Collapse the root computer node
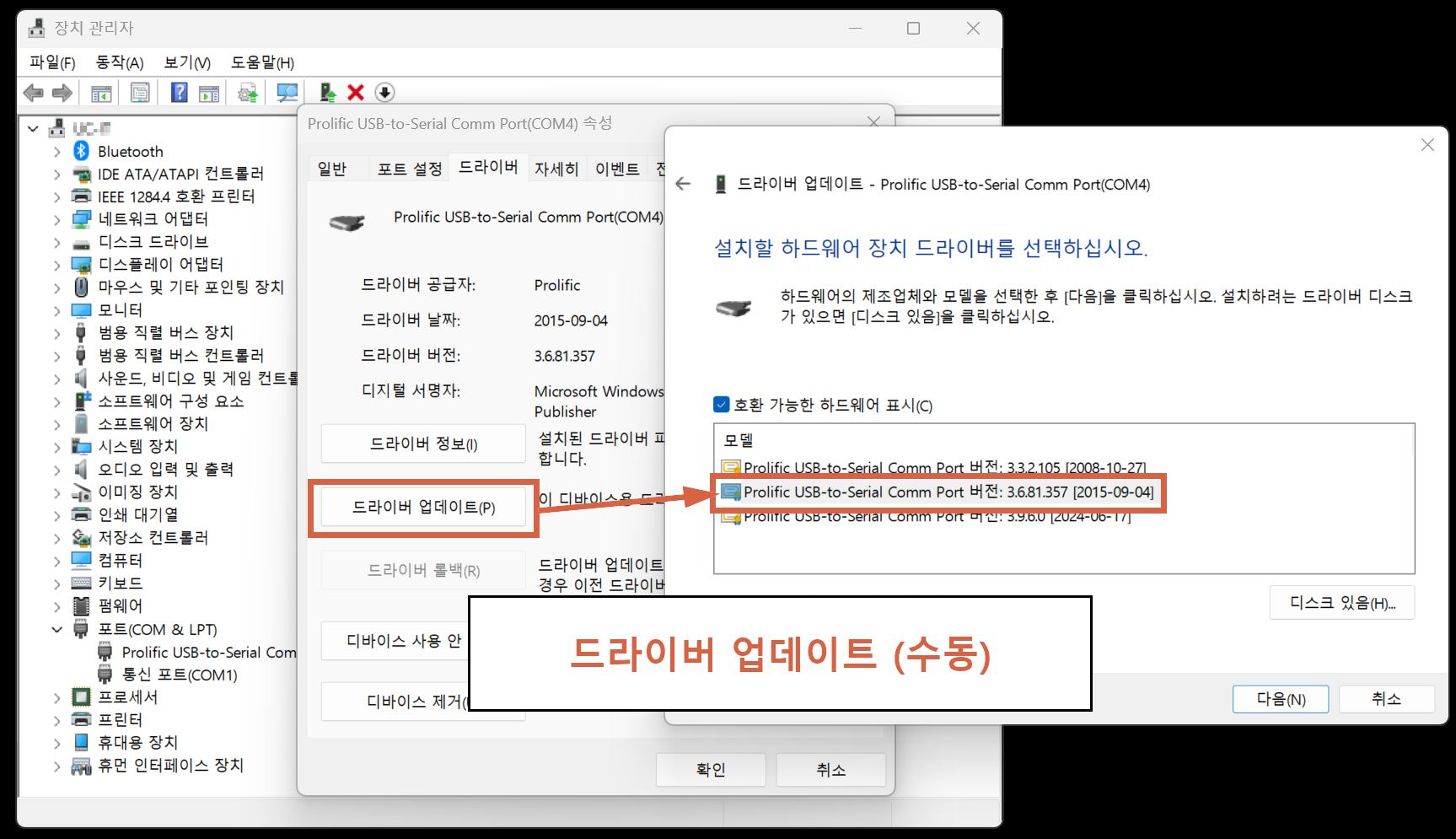Screen dimensions: 1456x839 coord(33,129)
